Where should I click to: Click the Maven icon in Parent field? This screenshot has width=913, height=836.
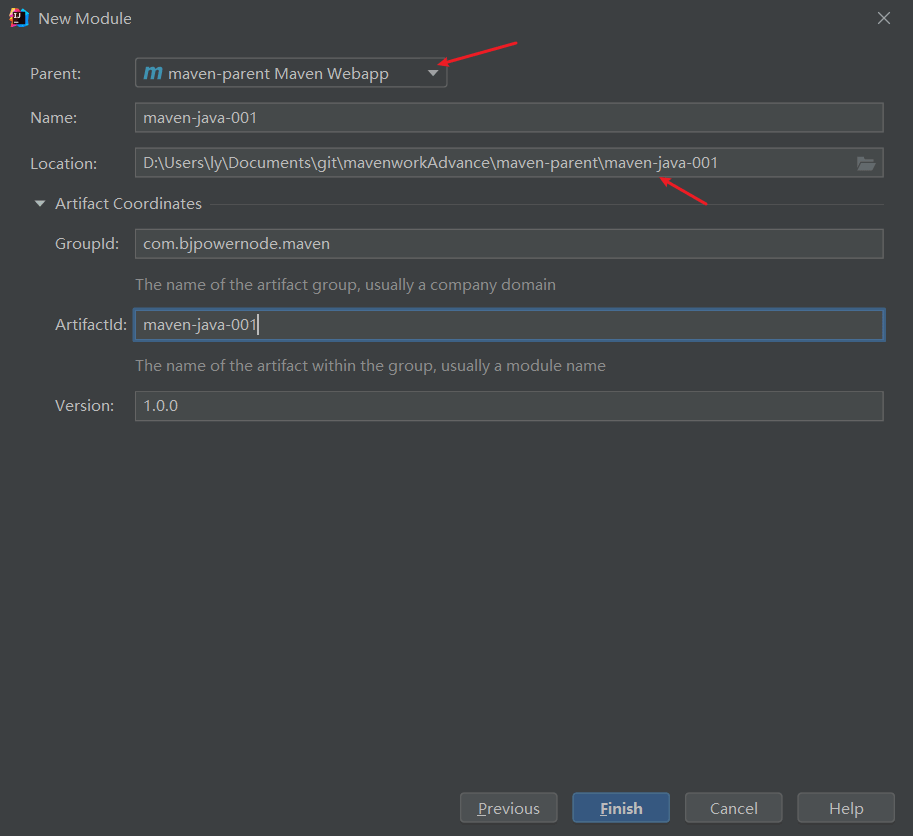click(x=153, y=73)
